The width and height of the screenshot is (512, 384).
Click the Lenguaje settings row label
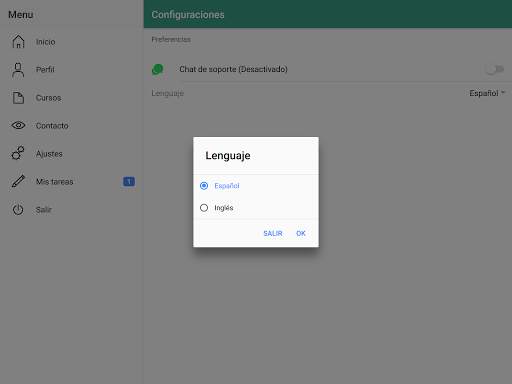click(168, 93)
